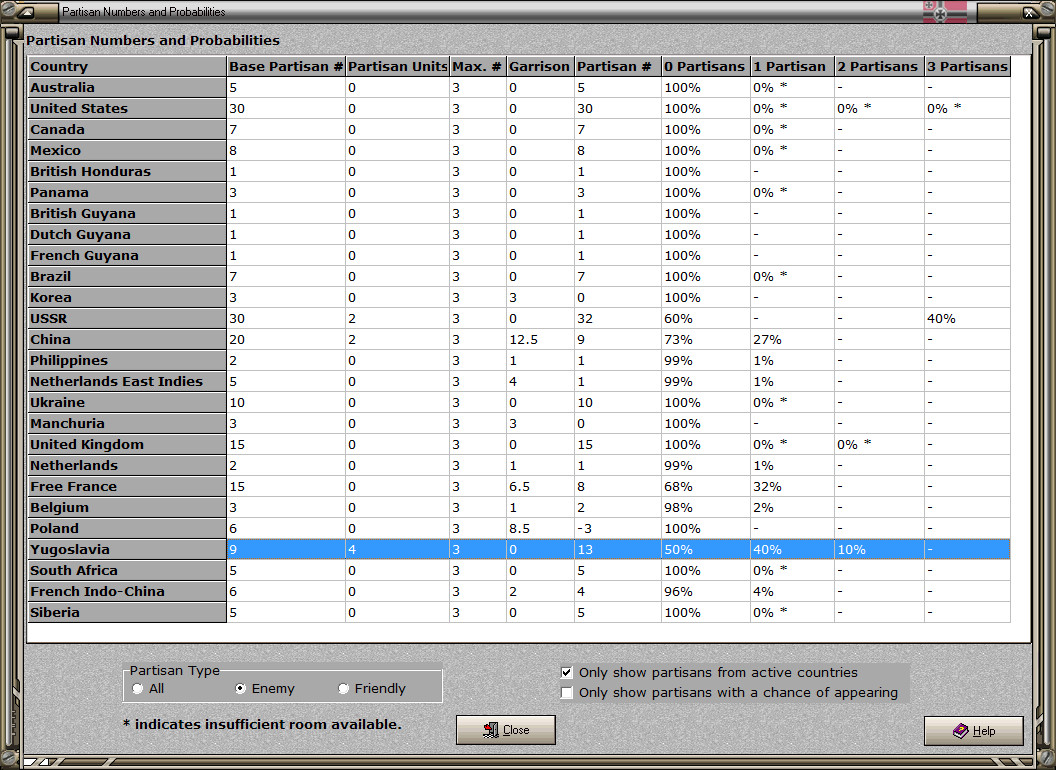Click China's 73% cell under 0 Partisans
1056x770 pixels.
point(706,340)
